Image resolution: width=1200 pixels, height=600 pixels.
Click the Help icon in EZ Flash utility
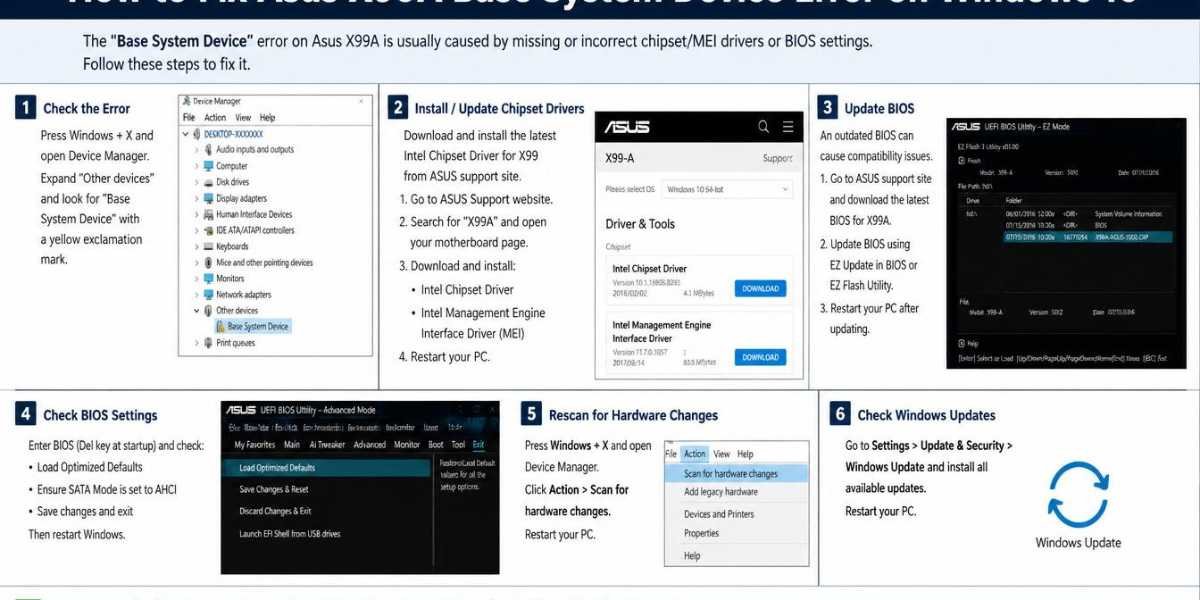click(962, 343)
